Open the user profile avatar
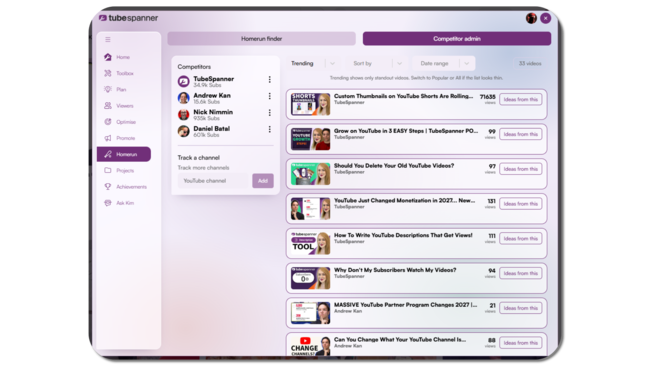Image resolution: width=650 pixels, height=366 pixels. [x=531, y=18]
